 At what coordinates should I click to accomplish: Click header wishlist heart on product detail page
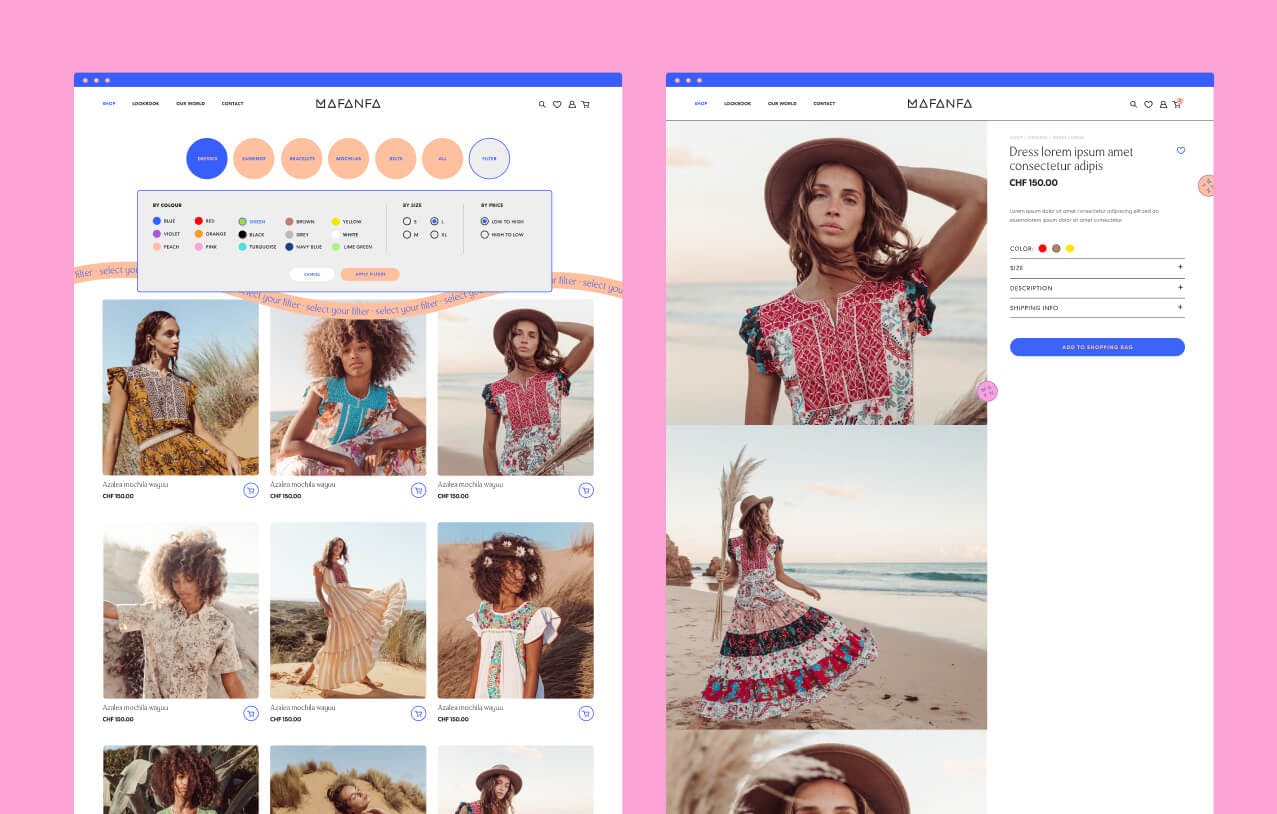1148,104
